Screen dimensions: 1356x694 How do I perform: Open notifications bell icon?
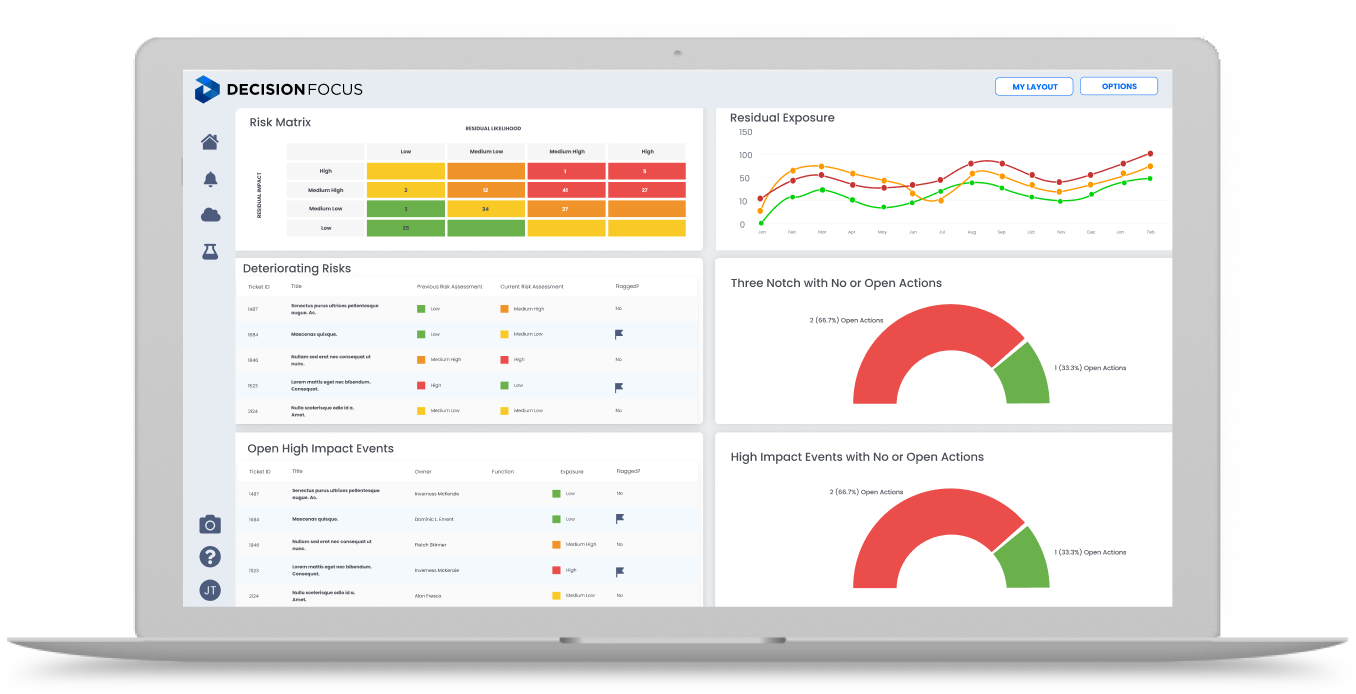click(210, 179)
